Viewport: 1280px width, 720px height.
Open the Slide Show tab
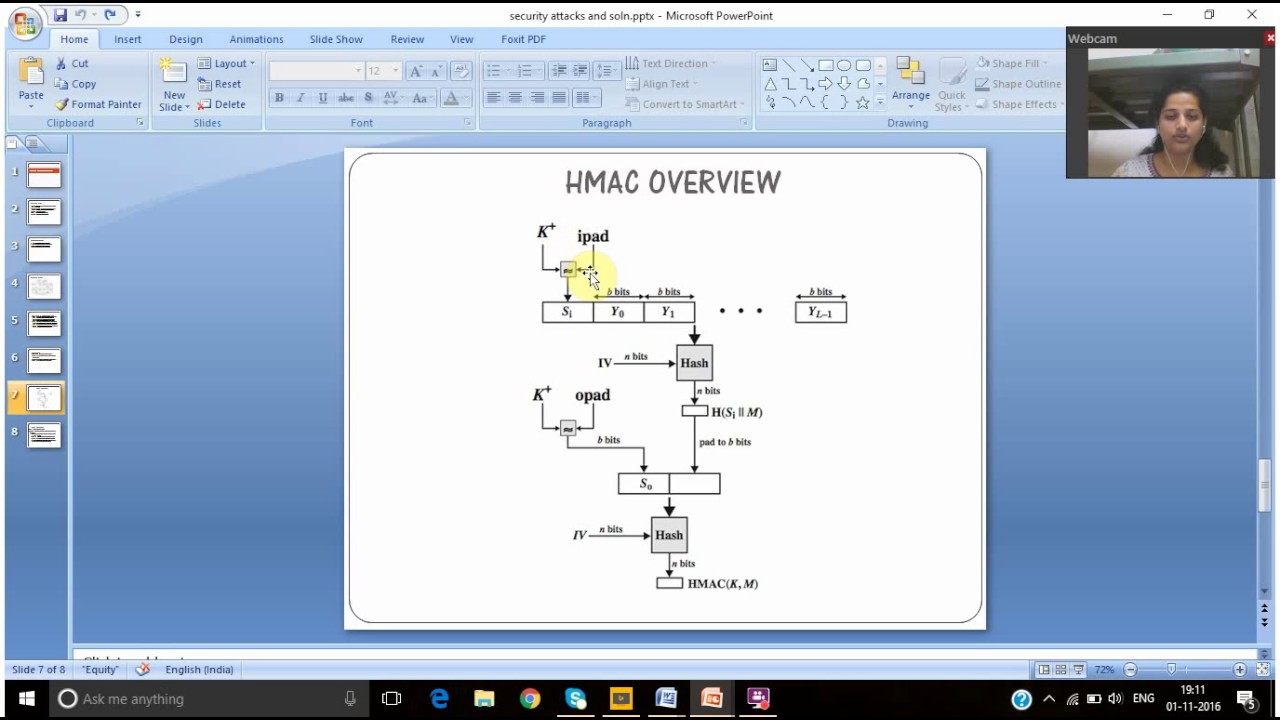coord(336,39)
